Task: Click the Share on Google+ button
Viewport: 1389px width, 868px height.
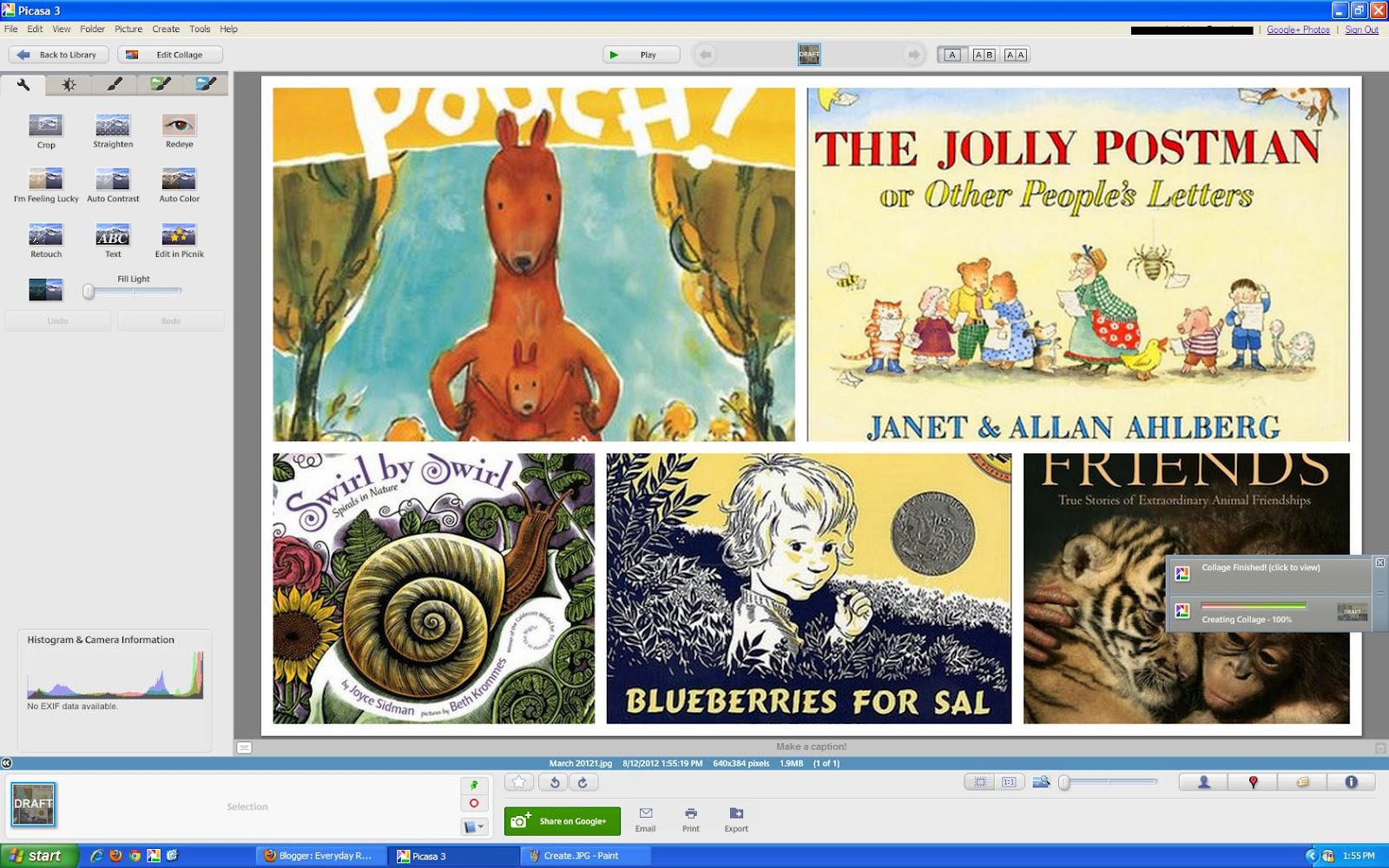Action: 562,821
